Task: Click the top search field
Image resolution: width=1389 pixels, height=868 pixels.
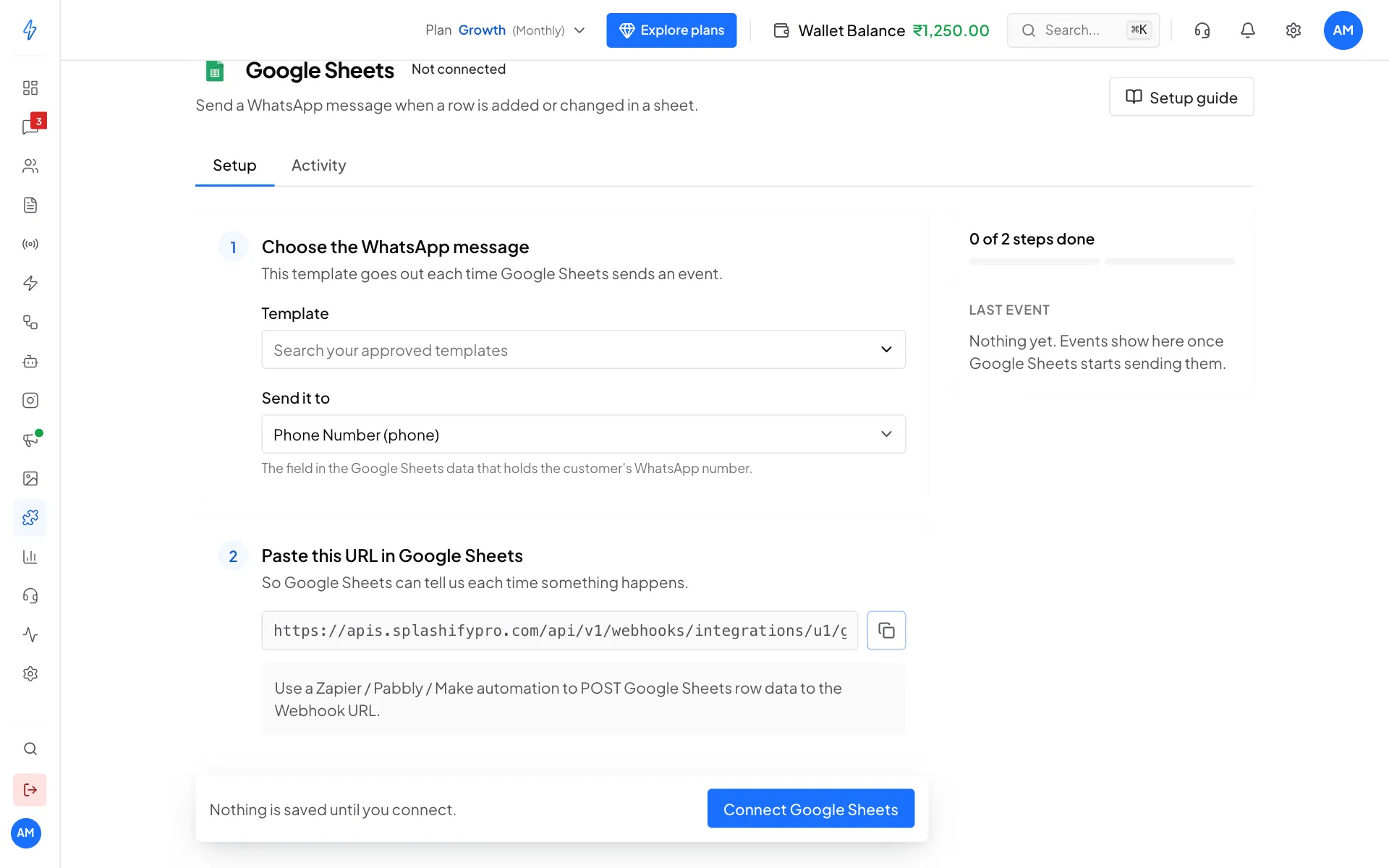Action: tap(1083, 30)
